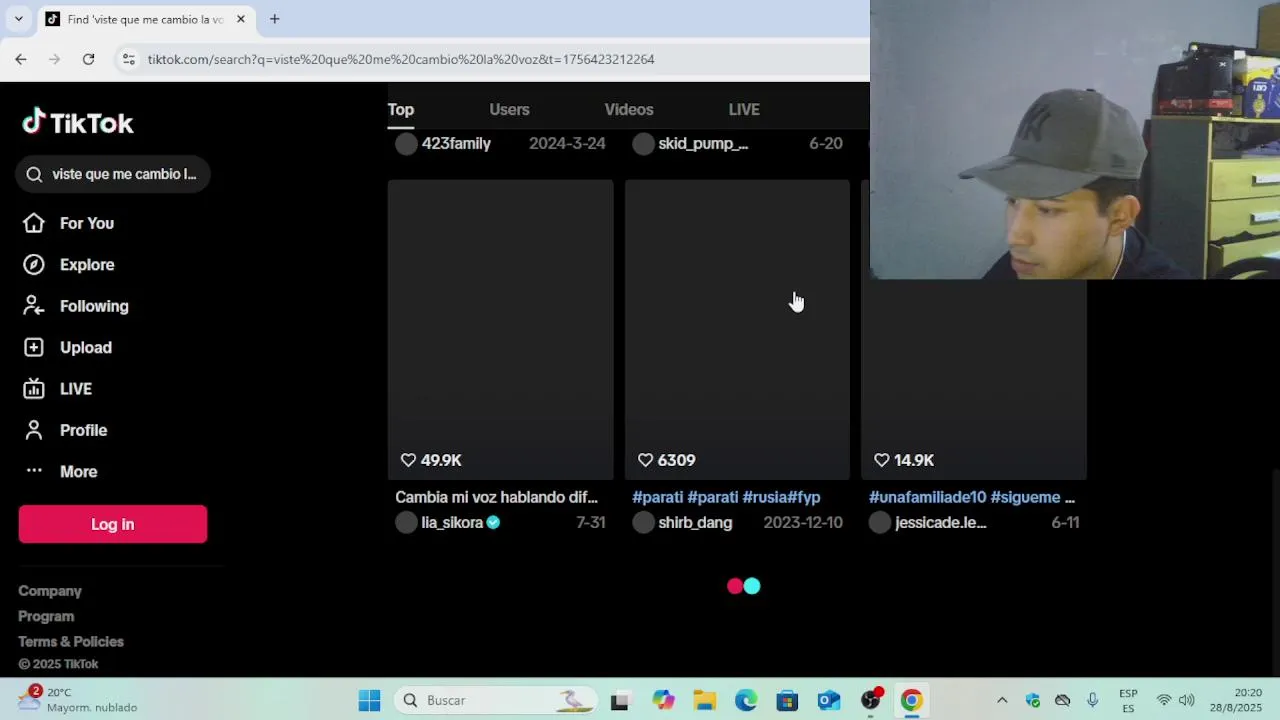Open Microsoft Edge from the taskbar
The width and height of the screenshot is (1280, 720).
click(746, 700)
